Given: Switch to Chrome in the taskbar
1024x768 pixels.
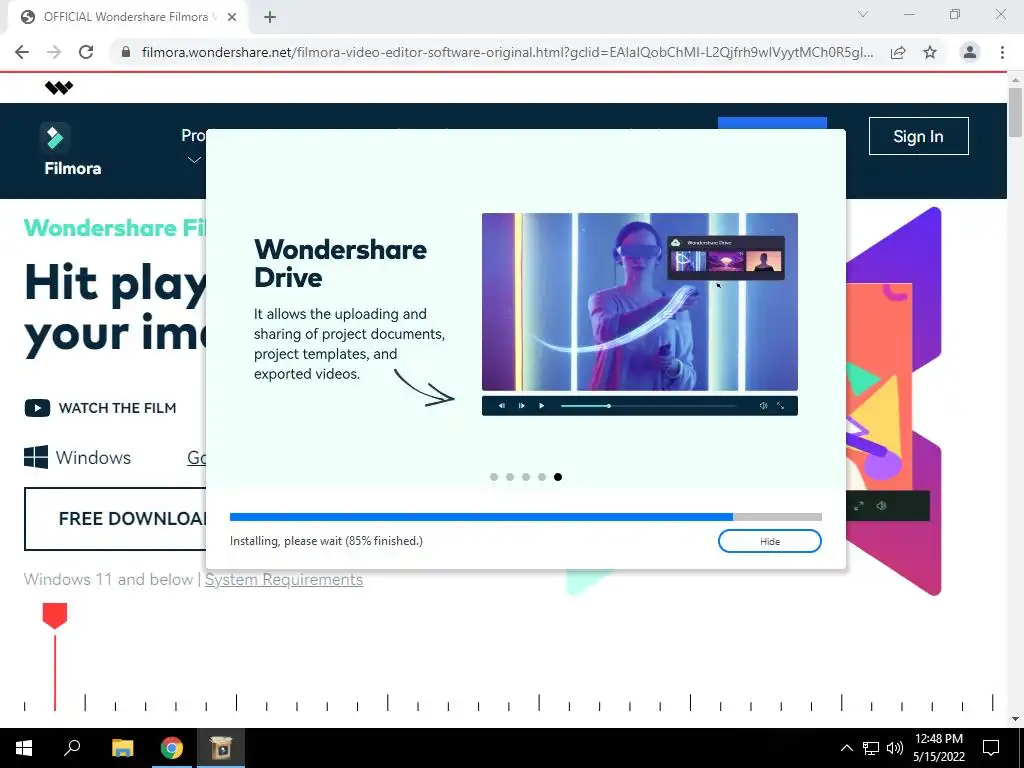Looking at the screenshot, I should coord(172,748).
